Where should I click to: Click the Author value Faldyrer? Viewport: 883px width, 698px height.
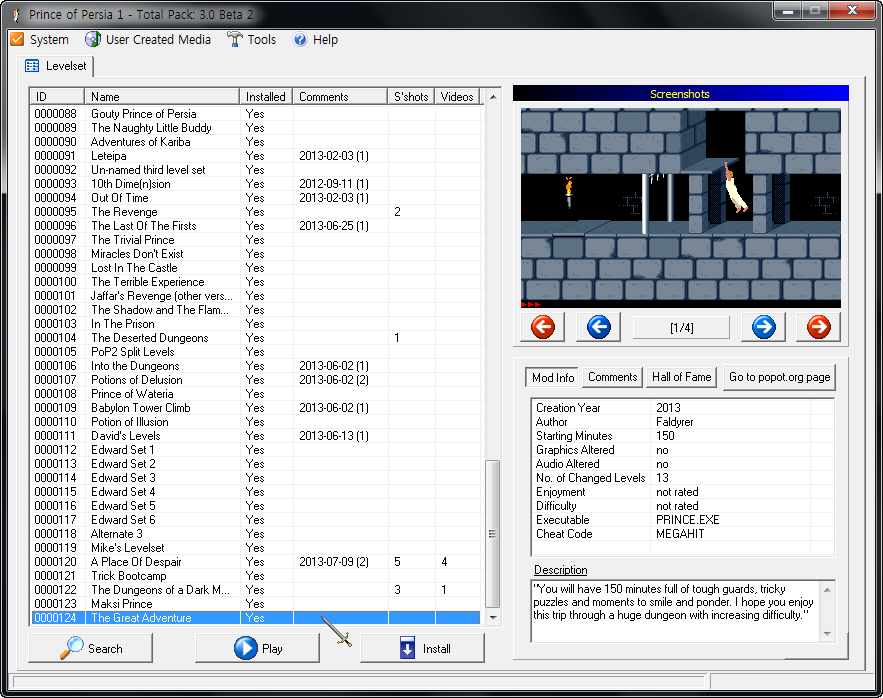[x=674, y=422]
